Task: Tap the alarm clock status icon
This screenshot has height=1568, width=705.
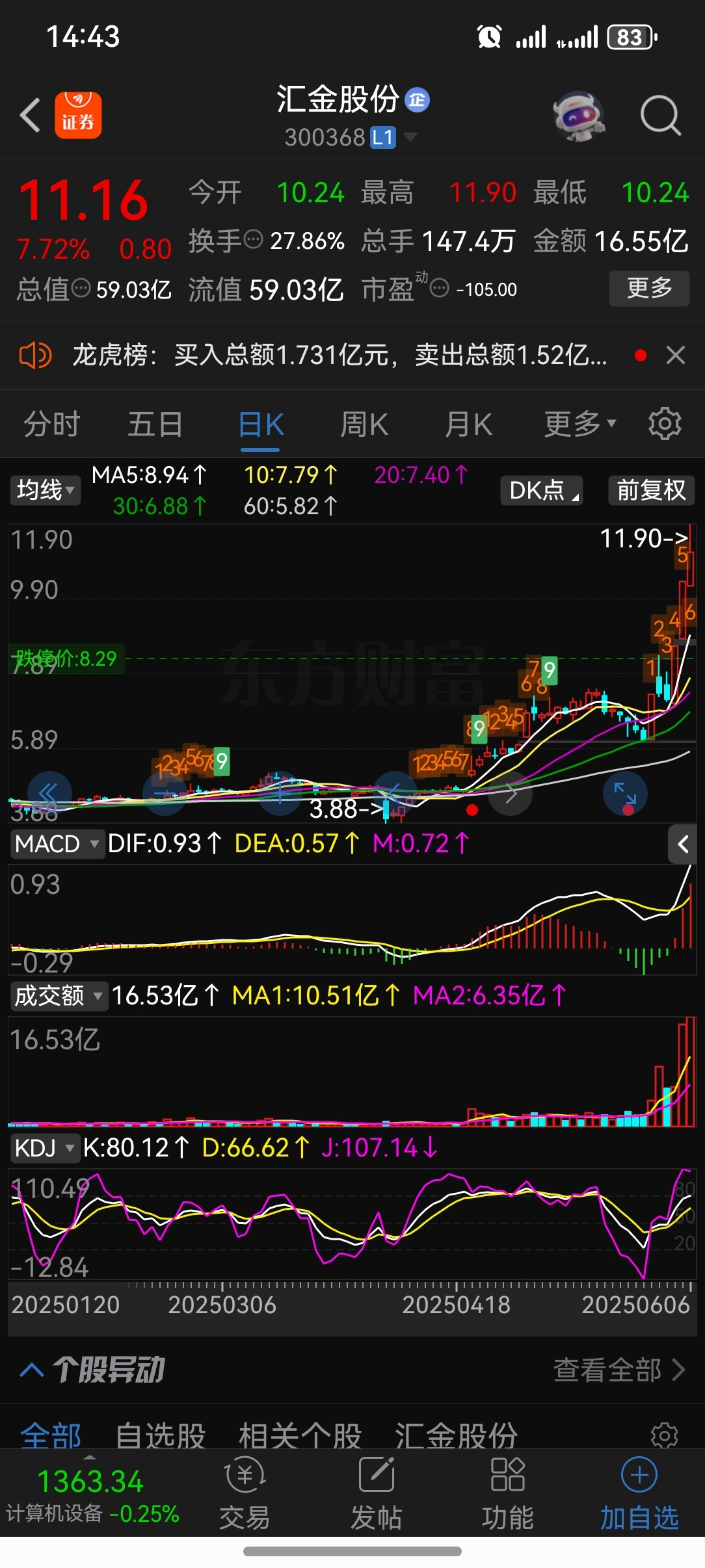Action: 489,37
